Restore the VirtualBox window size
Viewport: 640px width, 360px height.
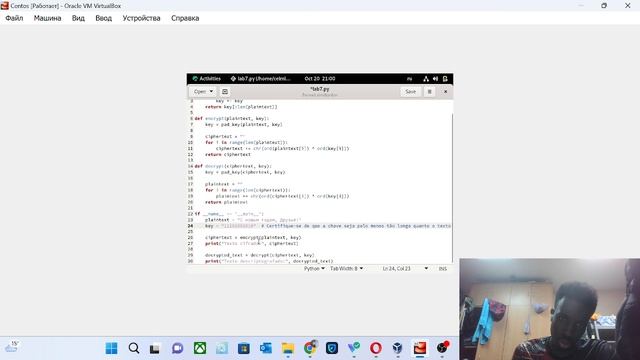604,6
